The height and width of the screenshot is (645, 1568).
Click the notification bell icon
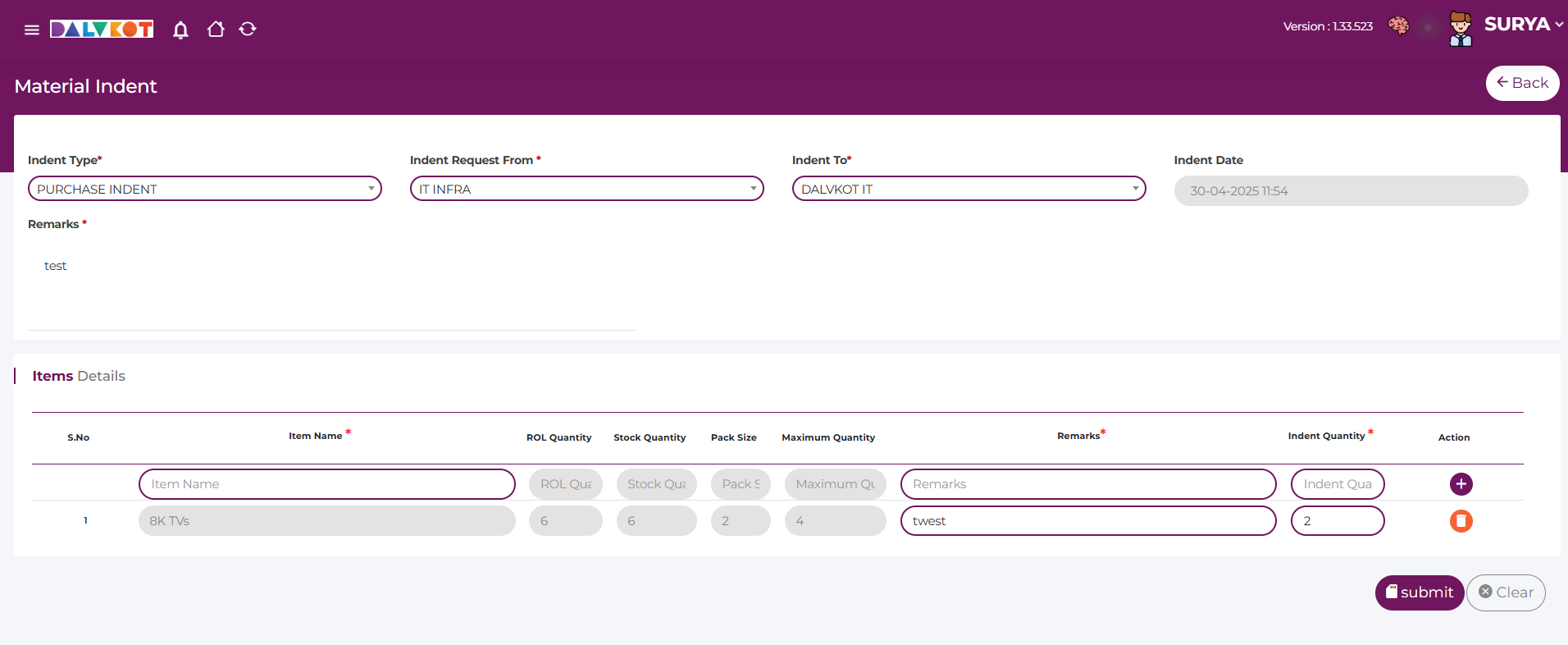point(180,30)
